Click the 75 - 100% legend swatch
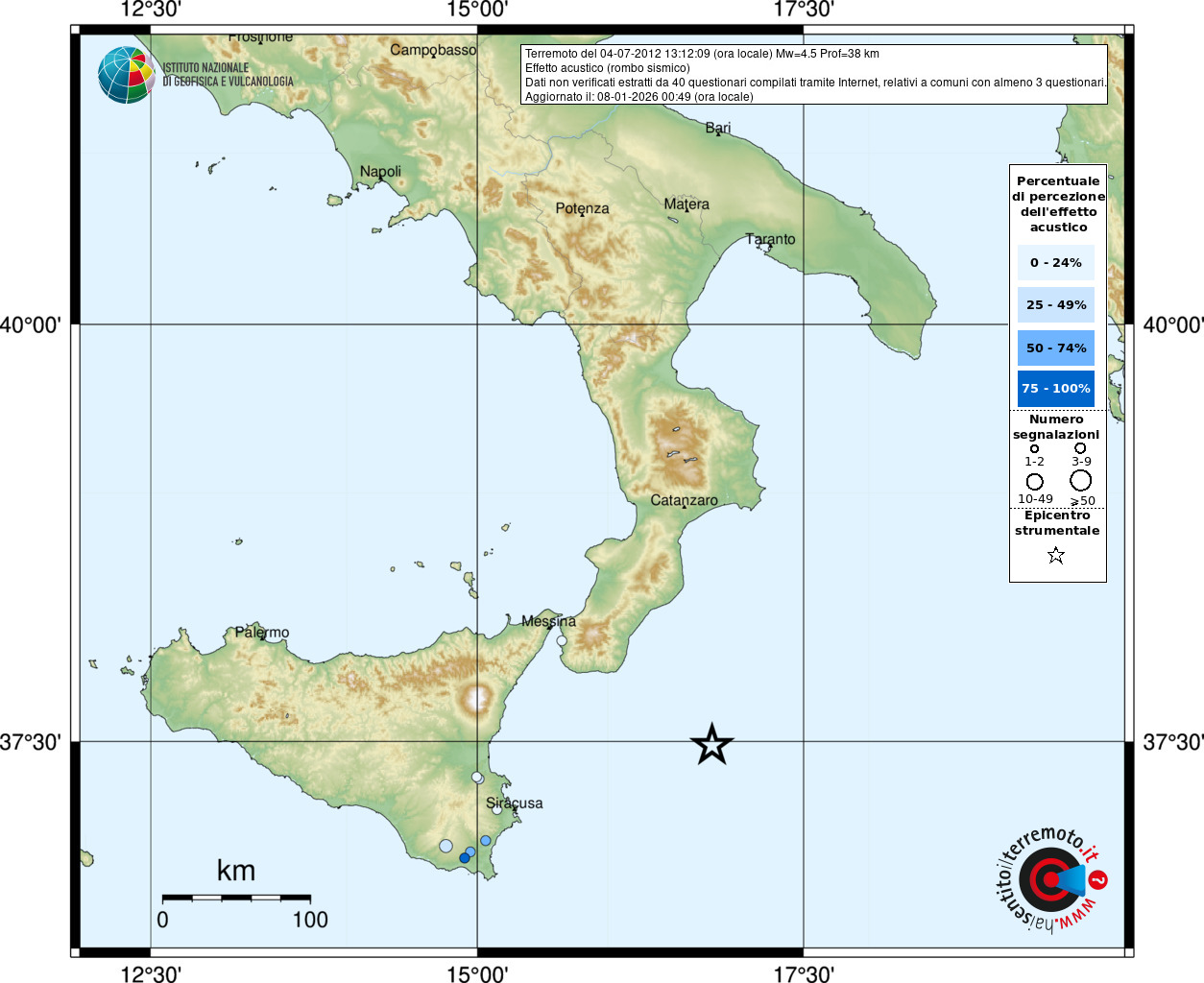The width and height of the screenshot is (1204, 983). (x=1056, y=389)
